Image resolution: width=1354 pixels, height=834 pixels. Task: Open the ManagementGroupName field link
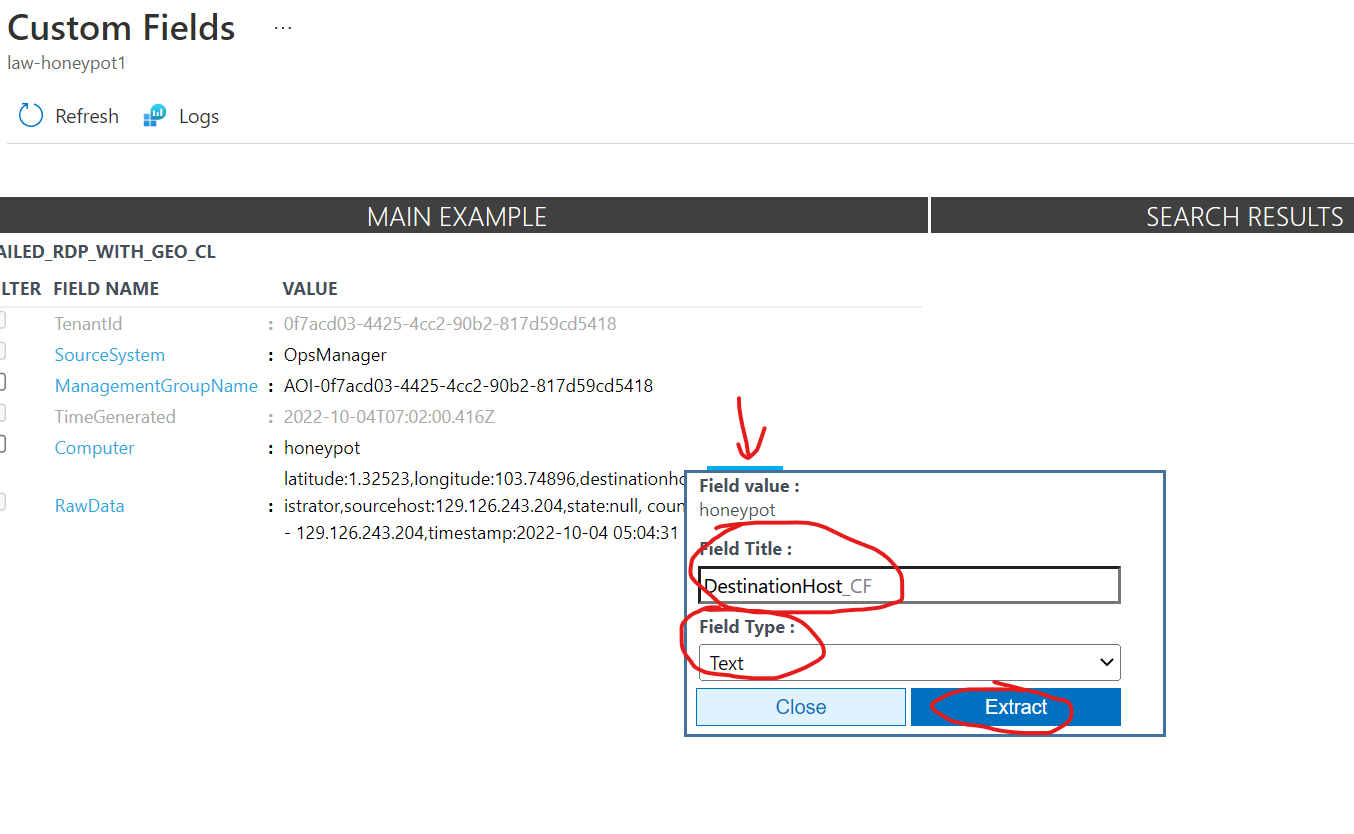[156, 385]
